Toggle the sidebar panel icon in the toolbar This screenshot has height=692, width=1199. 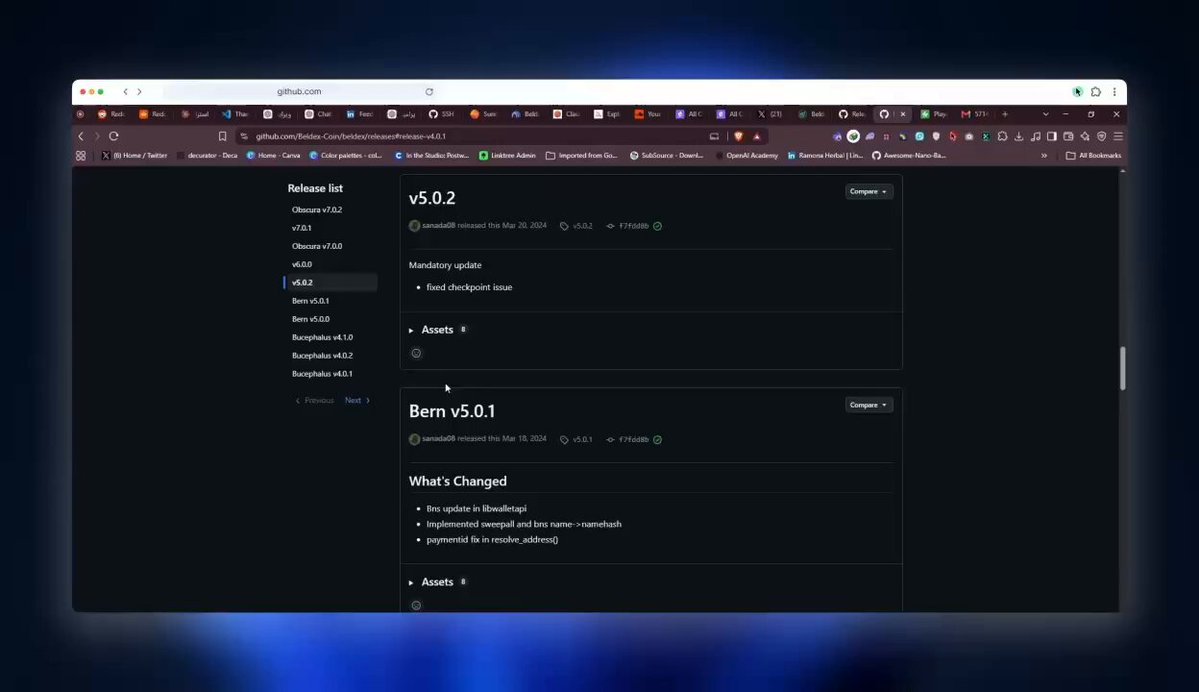(x=1052, y=136)
